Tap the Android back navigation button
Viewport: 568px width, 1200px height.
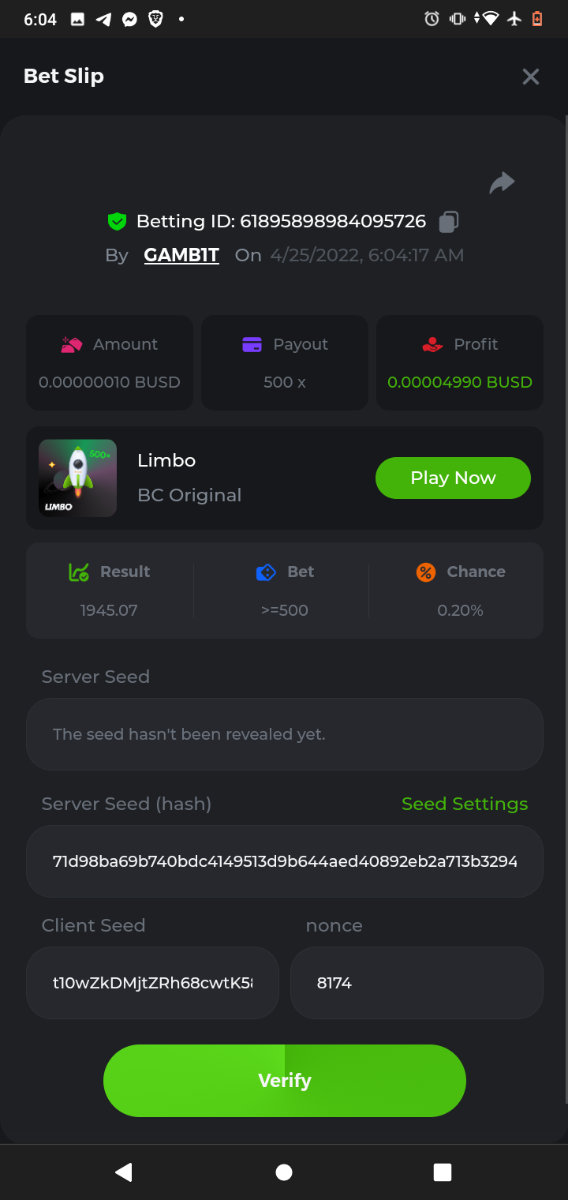[124, 1172]
